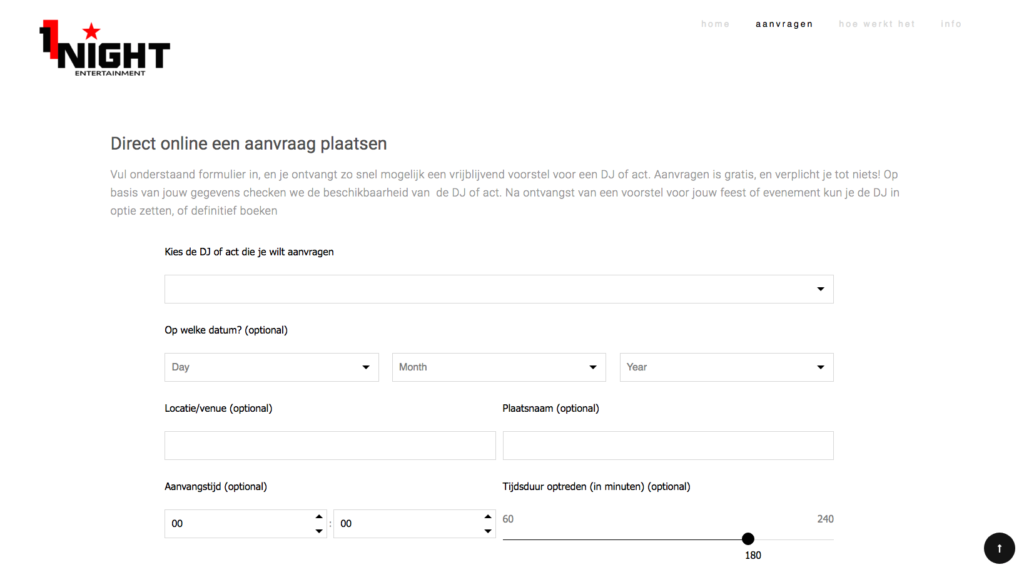Click the scroll-to-top arrow button

coord(999,548)
